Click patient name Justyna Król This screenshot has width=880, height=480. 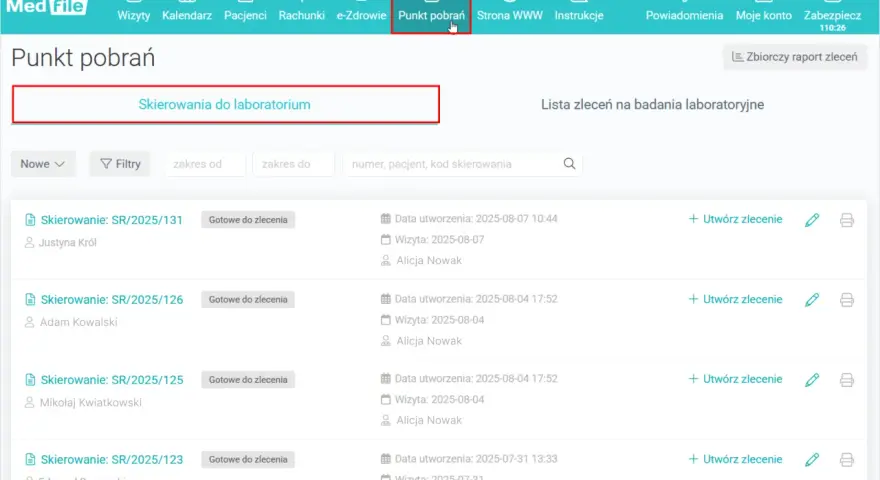coord(68,243)
